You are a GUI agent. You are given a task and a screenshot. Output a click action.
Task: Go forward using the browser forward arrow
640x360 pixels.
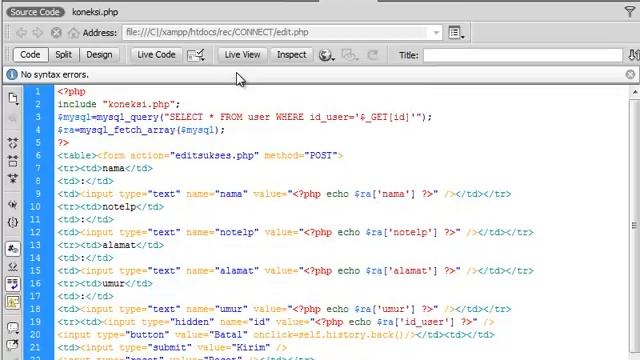[38, 33]
